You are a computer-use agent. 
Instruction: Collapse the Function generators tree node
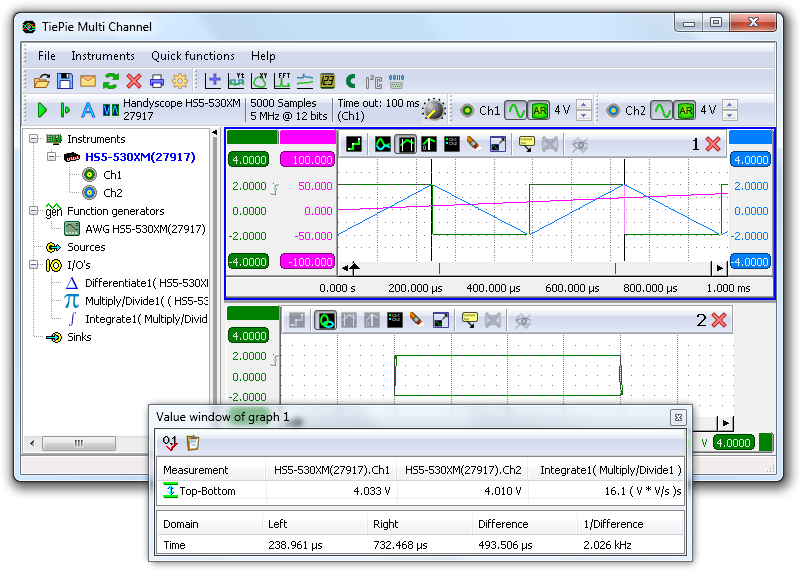point(34,211)
